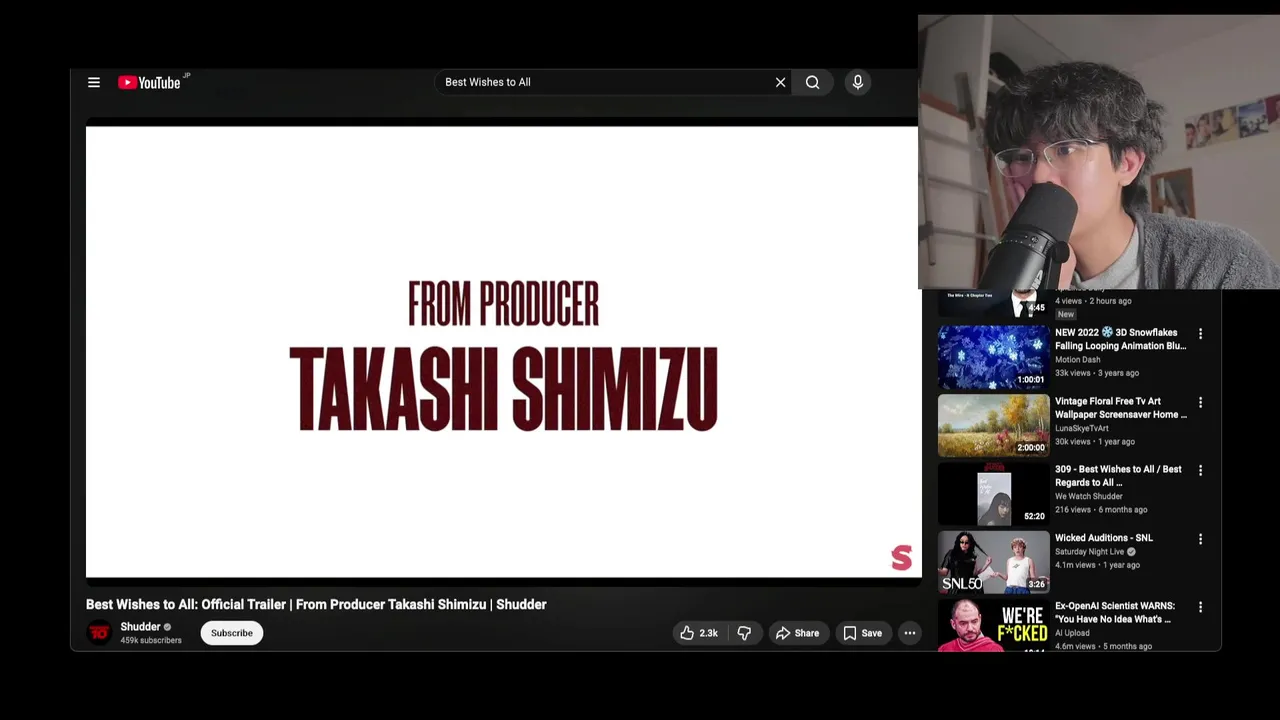Visit the Saturday Night Live channel
The height and width of the screenshot is (720, 1280).
click(x=1090, y=552)
